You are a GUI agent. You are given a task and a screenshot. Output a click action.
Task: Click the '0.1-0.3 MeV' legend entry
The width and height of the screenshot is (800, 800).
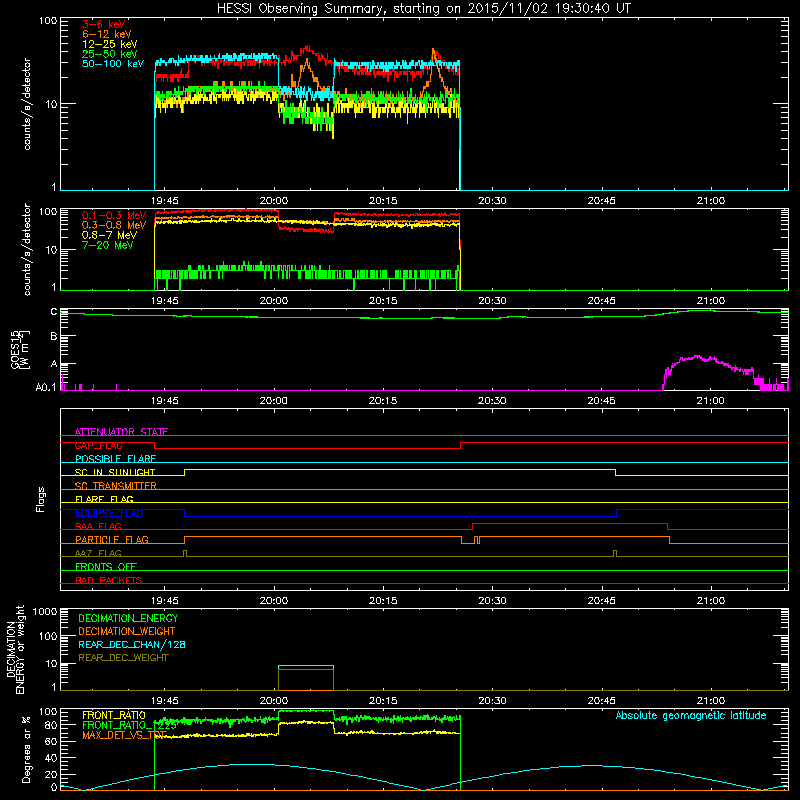pos(114,215)
